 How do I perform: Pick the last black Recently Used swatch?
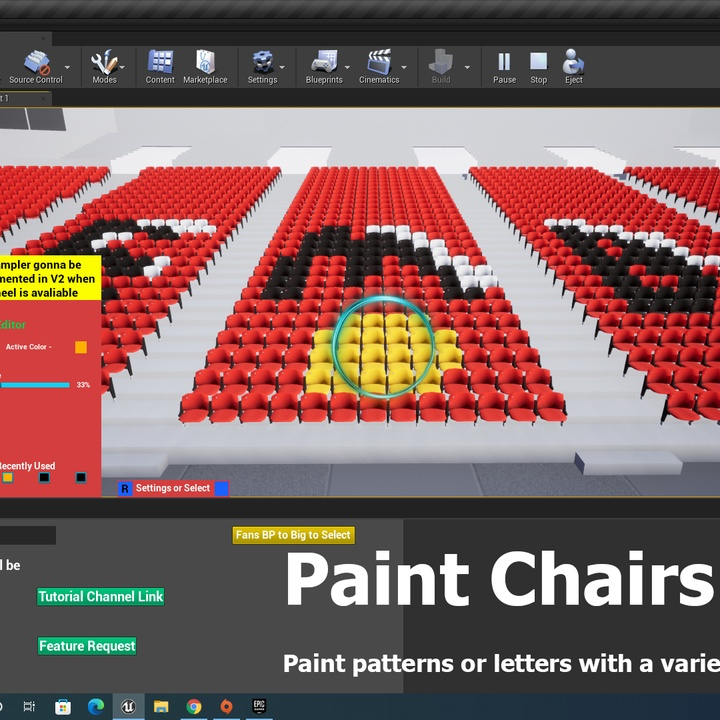[x=81, y=478]
